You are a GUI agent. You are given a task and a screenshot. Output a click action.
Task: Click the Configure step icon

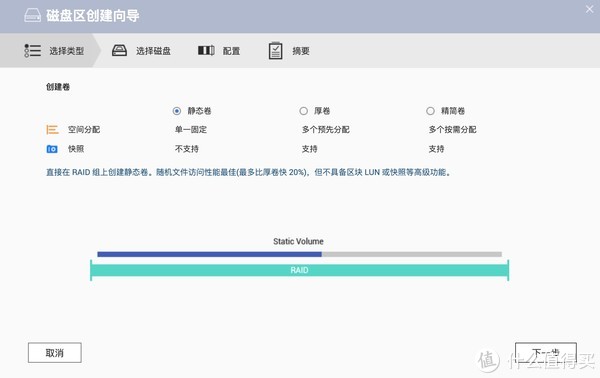(206, 51)
